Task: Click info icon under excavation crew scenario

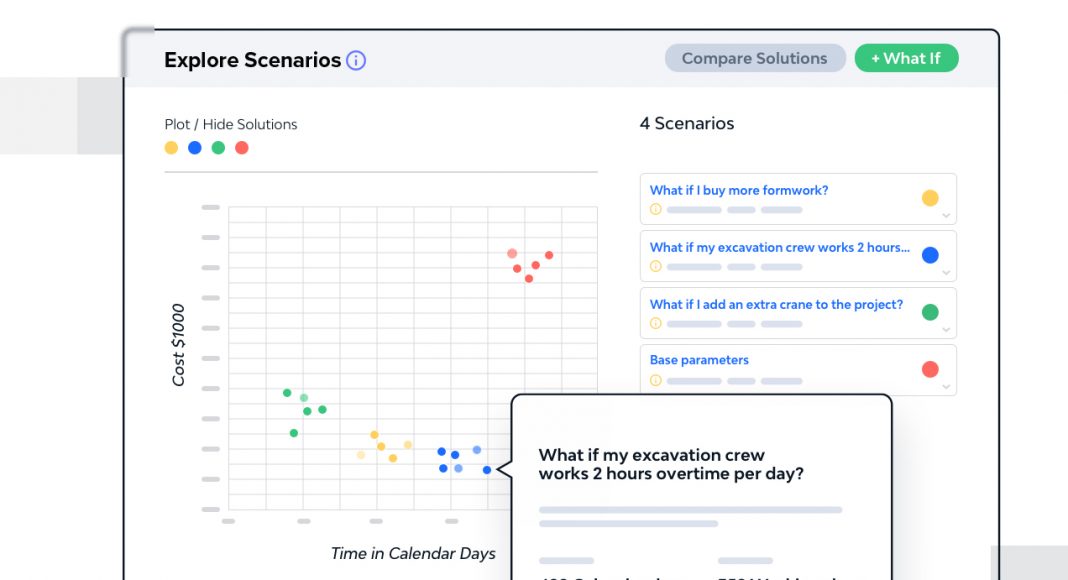Action: coord(656,267)
